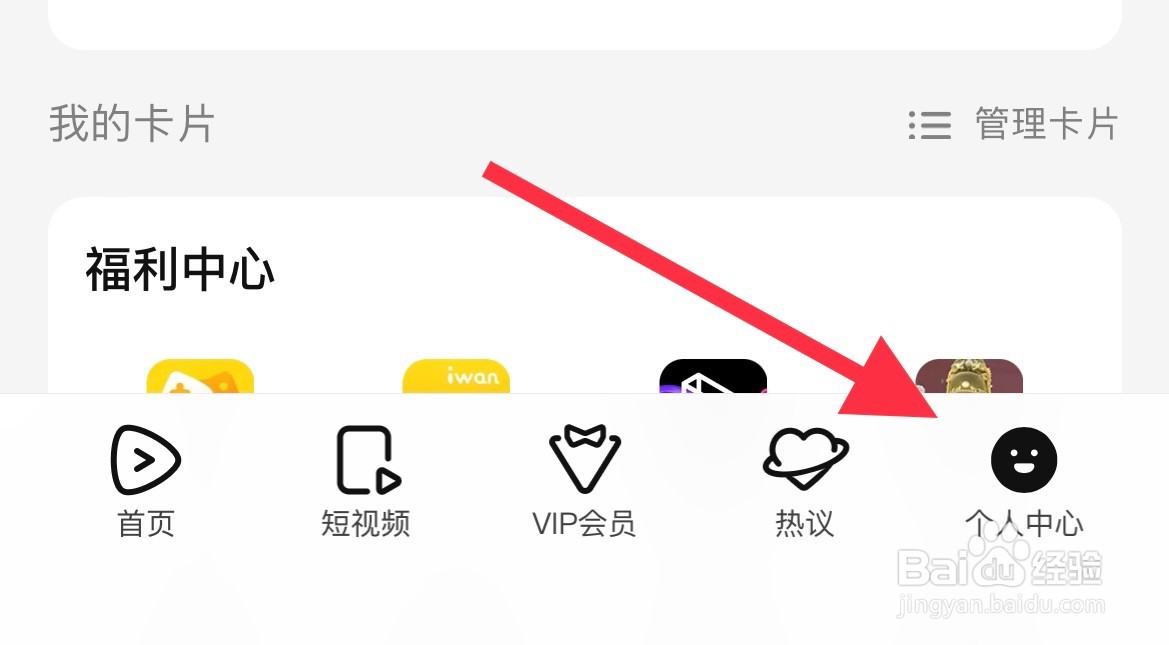Click the white card at top
The image size is (1169, 645).
[x=584, y=25]
